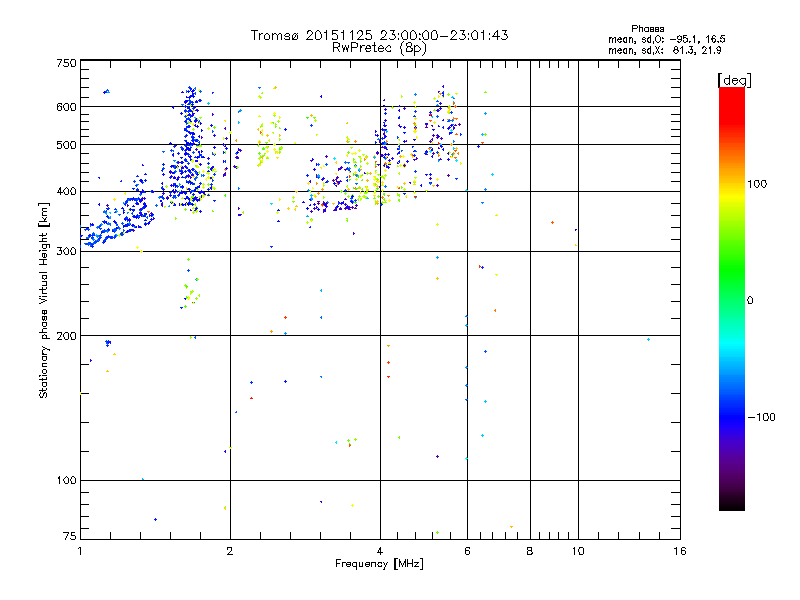The image size is (800, 600).
Task: Click the x-axis tick label '2'
Action: coord(230,551)
